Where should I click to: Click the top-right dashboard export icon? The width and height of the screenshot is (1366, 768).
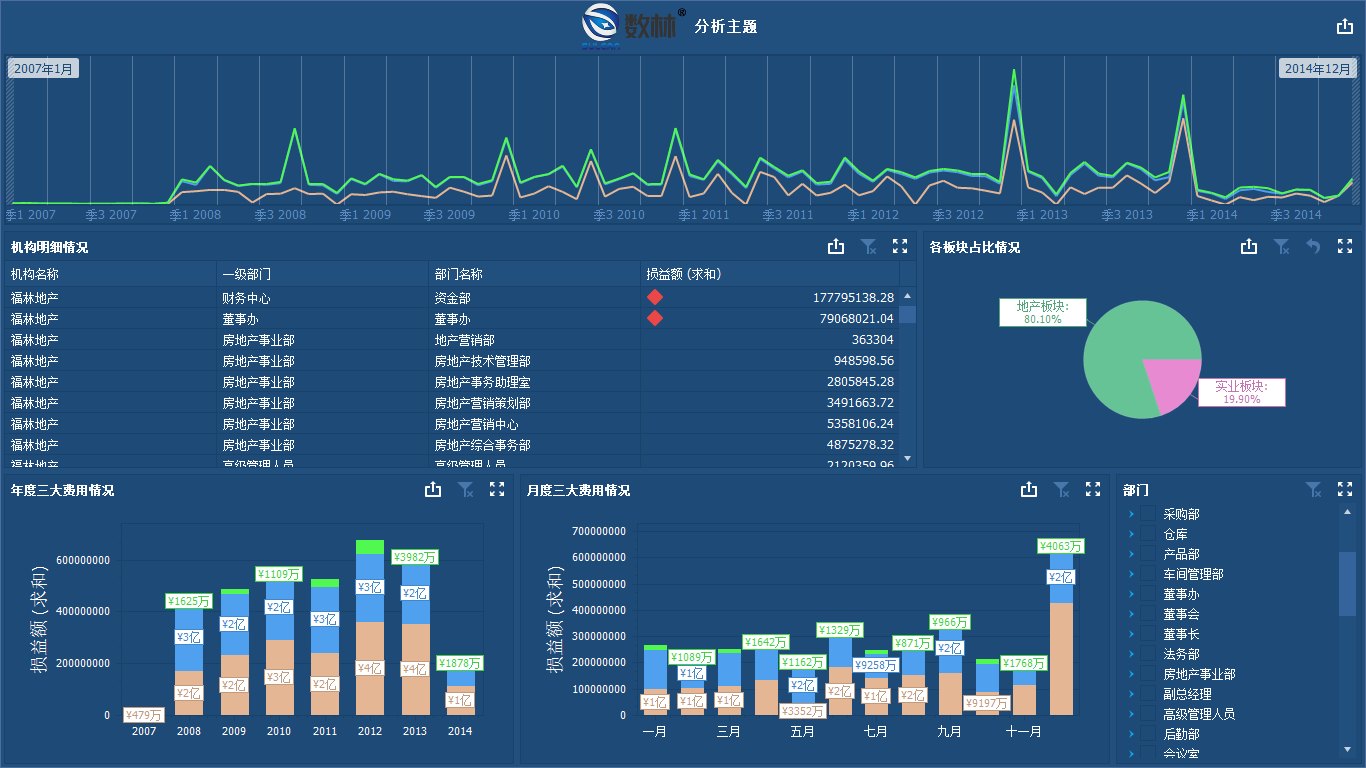click(1345, 27)
